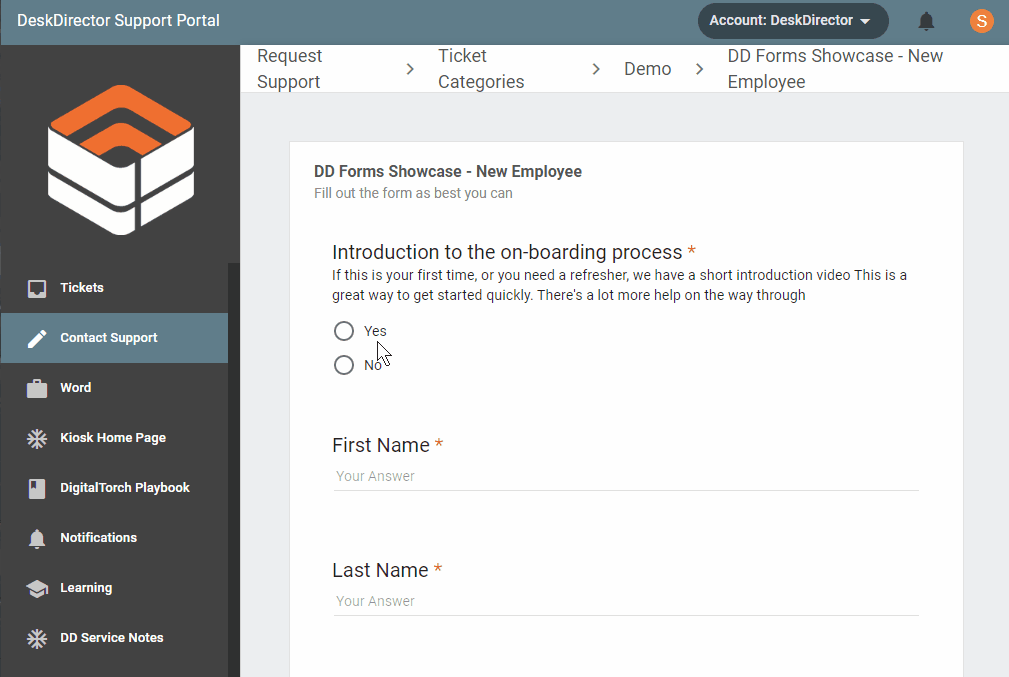Click the Contact Support pencil icon
The height and width of the screenshot is (677, 1009).
pos(37,338)
